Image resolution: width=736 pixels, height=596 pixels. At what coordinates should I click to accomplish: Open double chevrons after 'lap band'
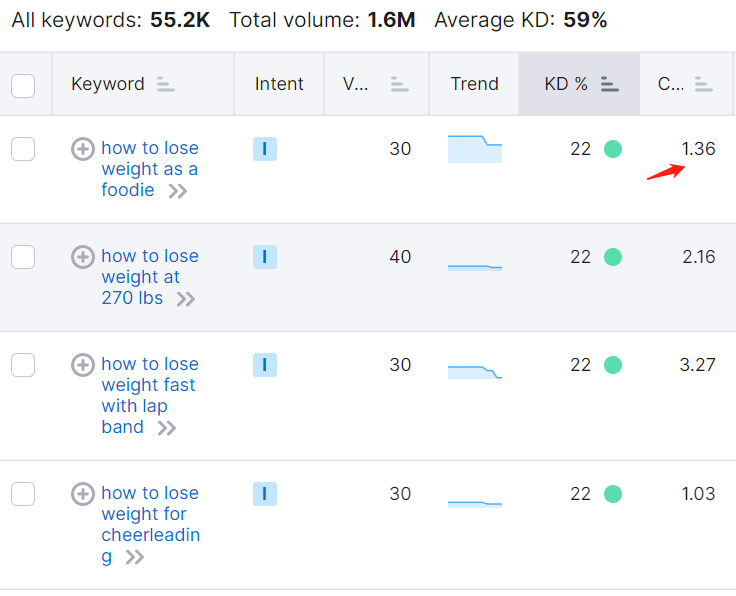(x=166, y=428)
